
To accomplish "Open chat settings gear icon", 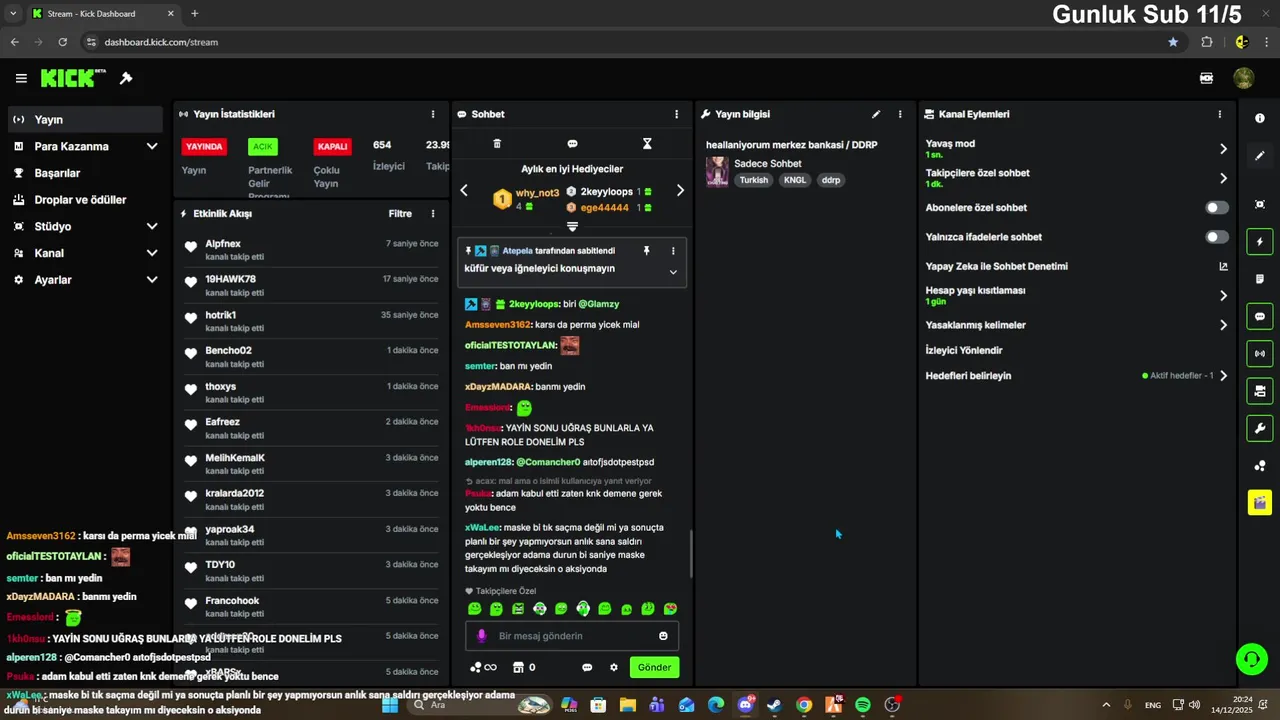I will coord(614,667).
